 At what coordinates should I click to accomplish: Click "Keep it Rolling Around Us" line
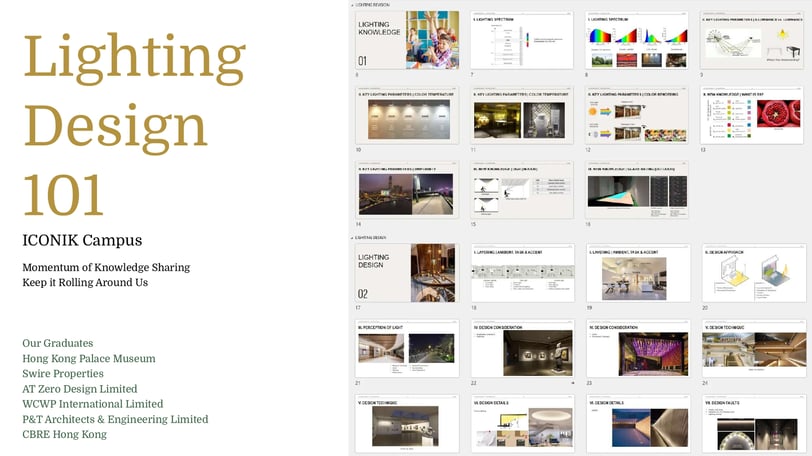point(85,283)
